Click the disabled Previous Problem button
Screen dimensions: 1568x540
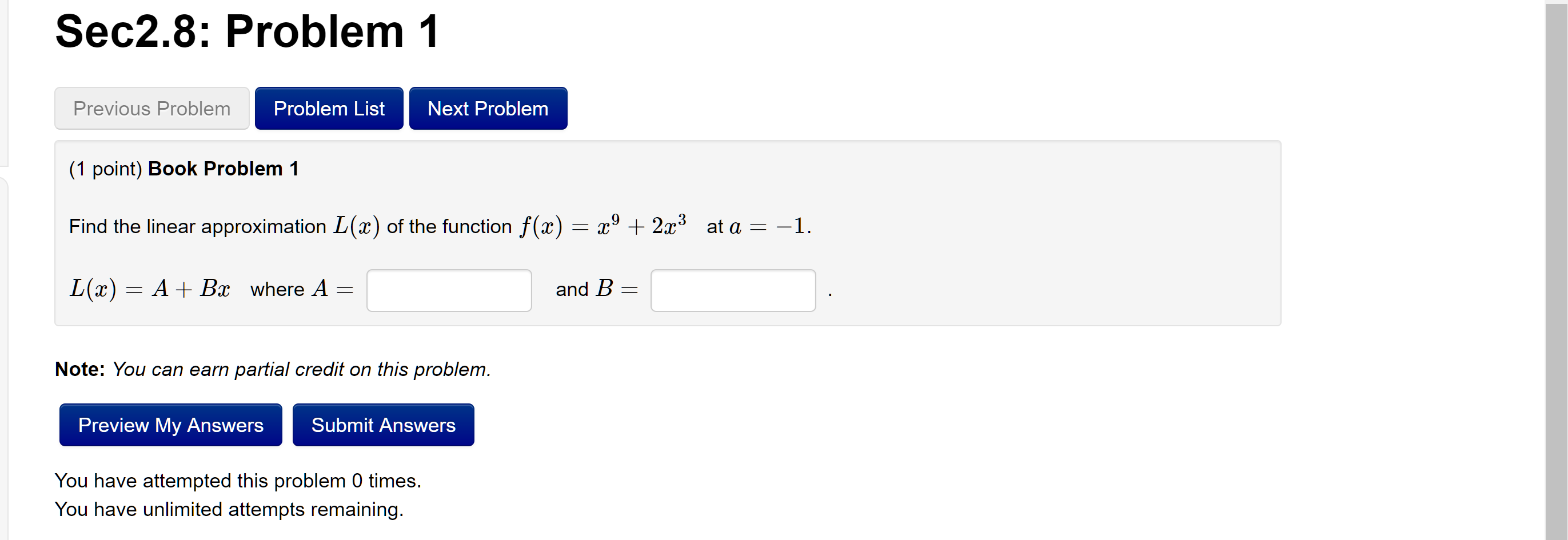(151, 108)
